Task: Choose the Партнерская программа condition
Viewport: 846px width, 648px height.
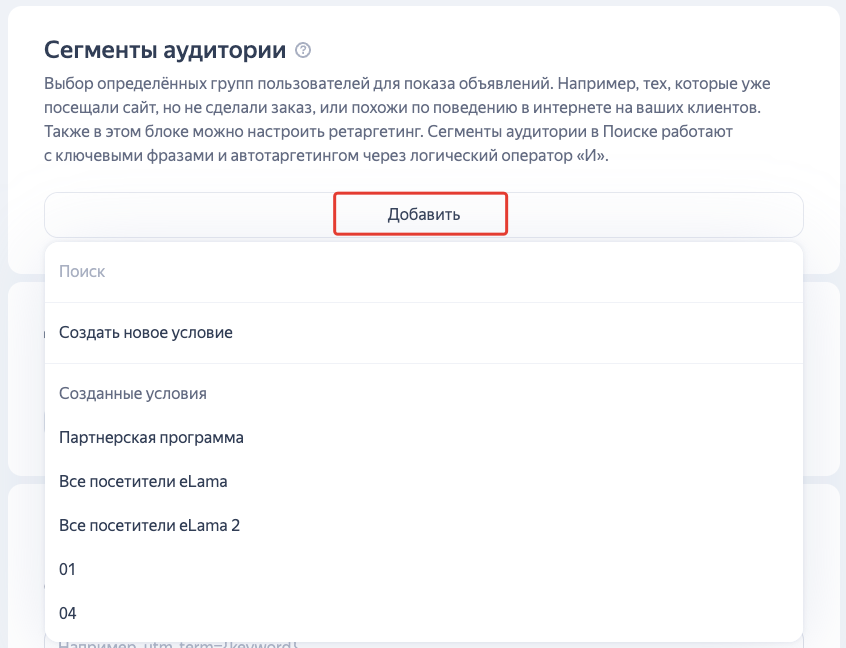Action: coord(153,437)
